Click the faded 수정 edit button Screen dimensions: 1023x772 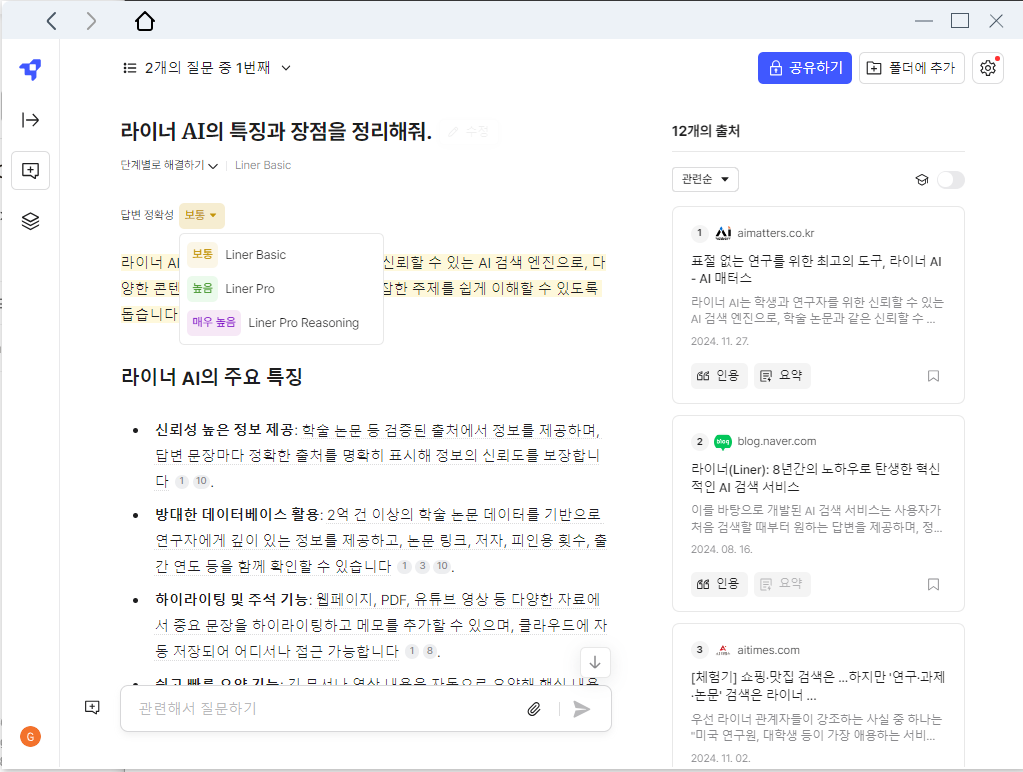click(x=469, y=132)
